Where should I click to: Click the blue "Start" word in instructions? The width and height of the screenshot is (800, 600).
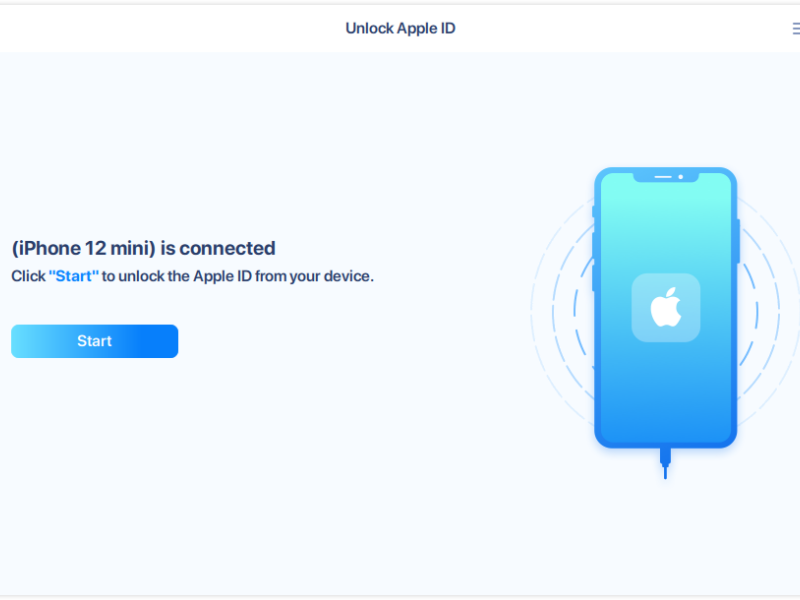(74, 276)
